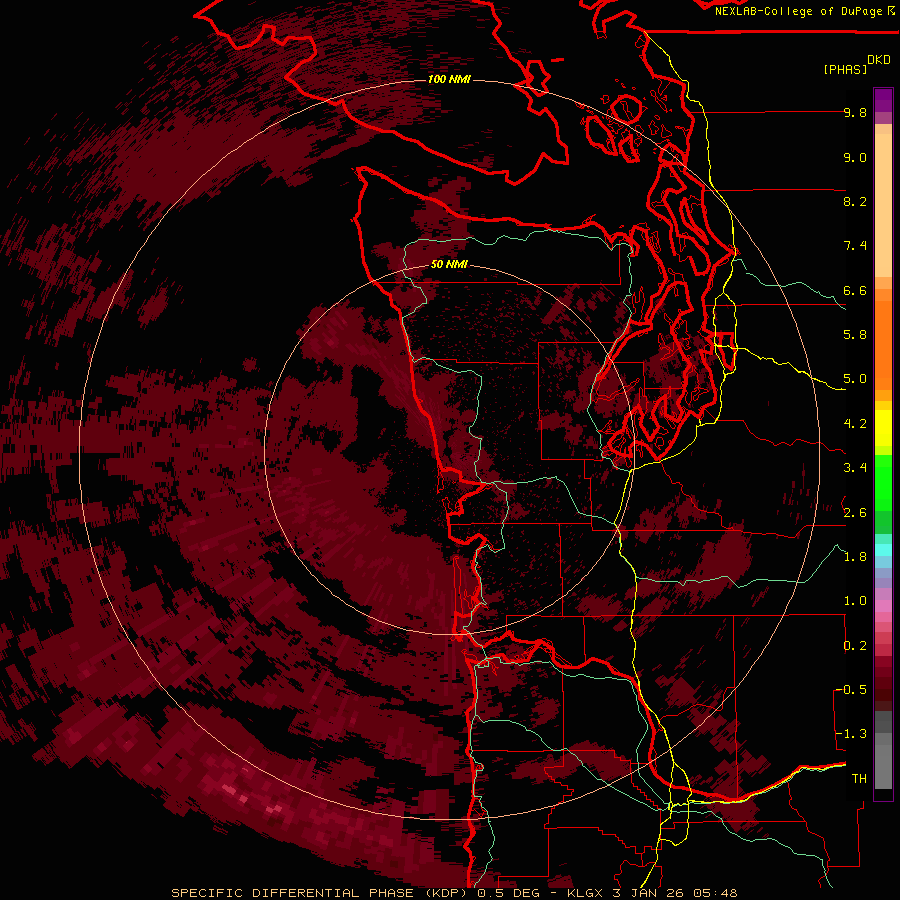Click the 3.4 scale value
This screenshot has width=900, height=900.
pos(855,468)
